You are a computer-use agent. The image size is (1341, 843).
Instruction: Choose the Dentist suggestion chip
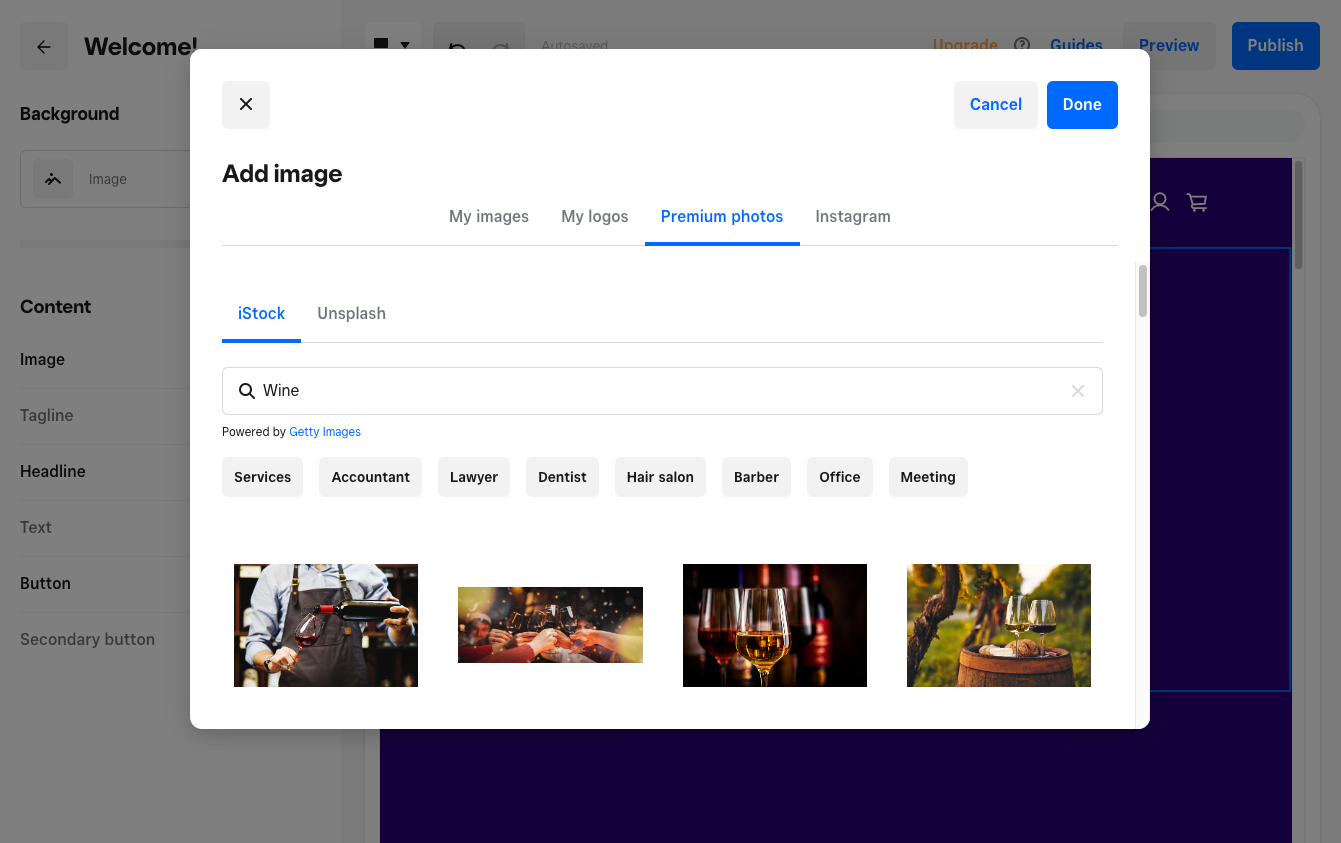point(562,477)
